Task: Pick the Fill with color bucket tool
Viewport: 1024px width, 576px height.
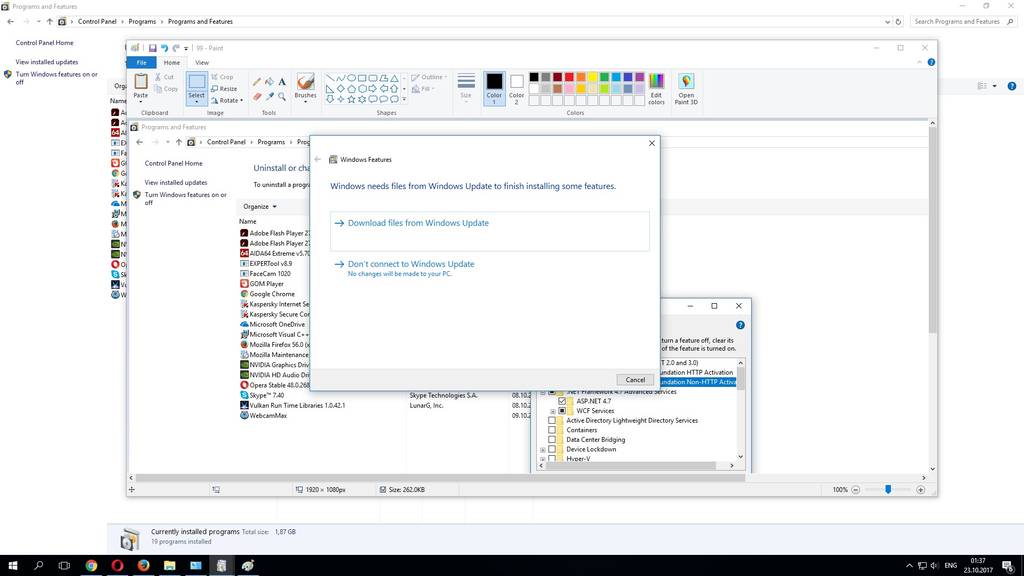Action: 270,82
